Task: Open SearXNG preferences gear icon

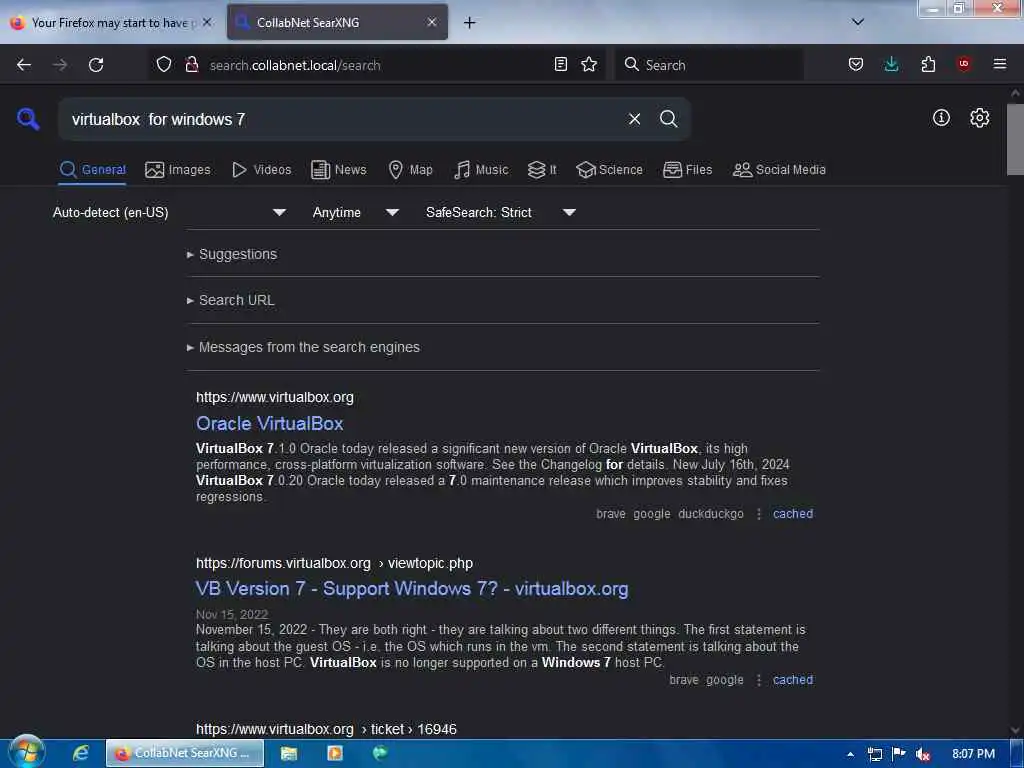Action: coord(979,118)
